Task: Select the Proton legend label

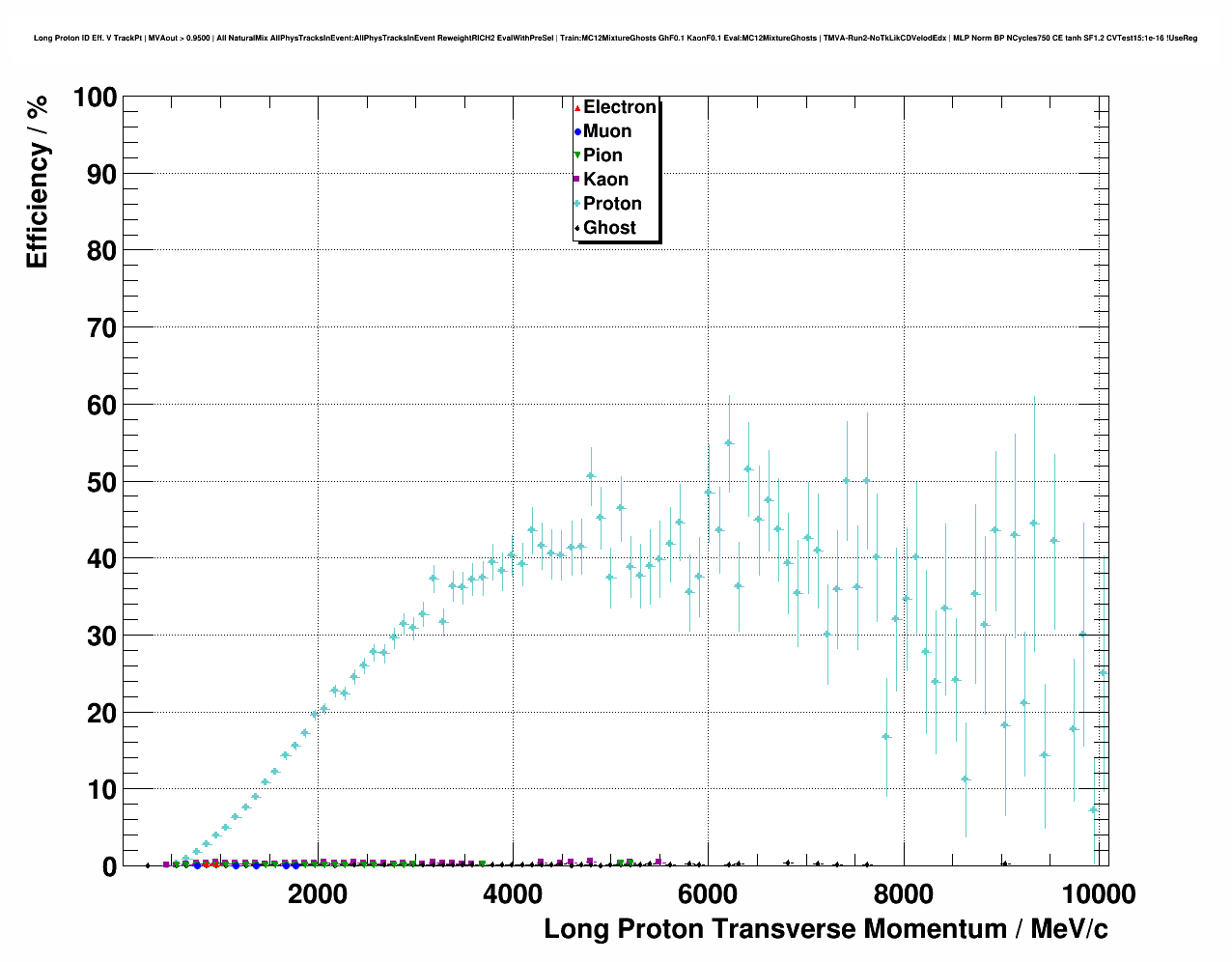Action: point(612,204)
